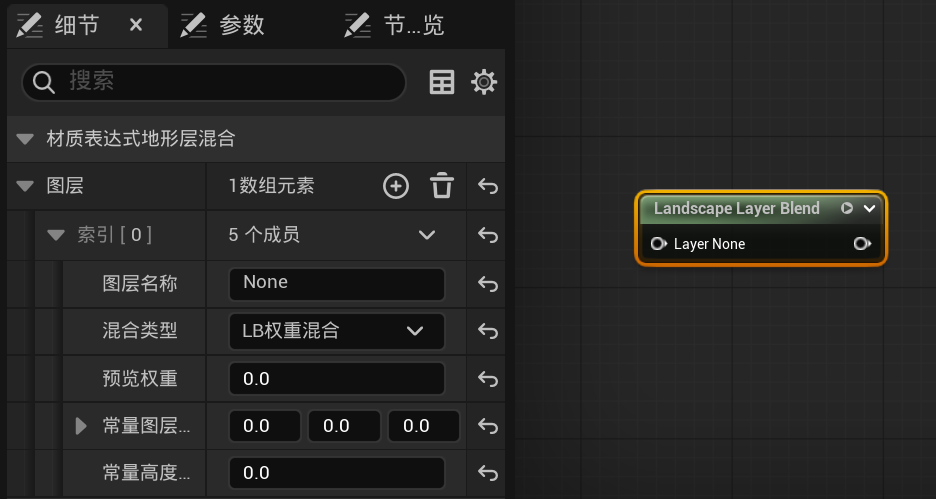Viewport: 936px width, 499px height.
Task: Click the trash icon to empty array
Action: pyautogui.click(x=442, y=186)
